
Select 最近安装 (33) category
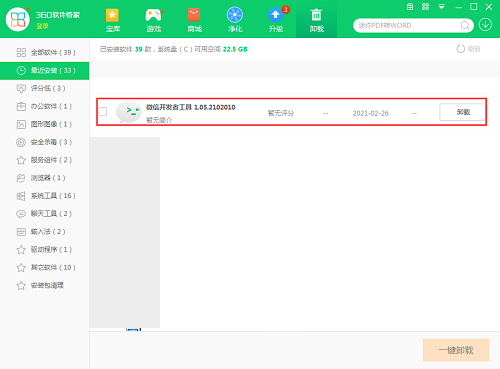(44, 70)
